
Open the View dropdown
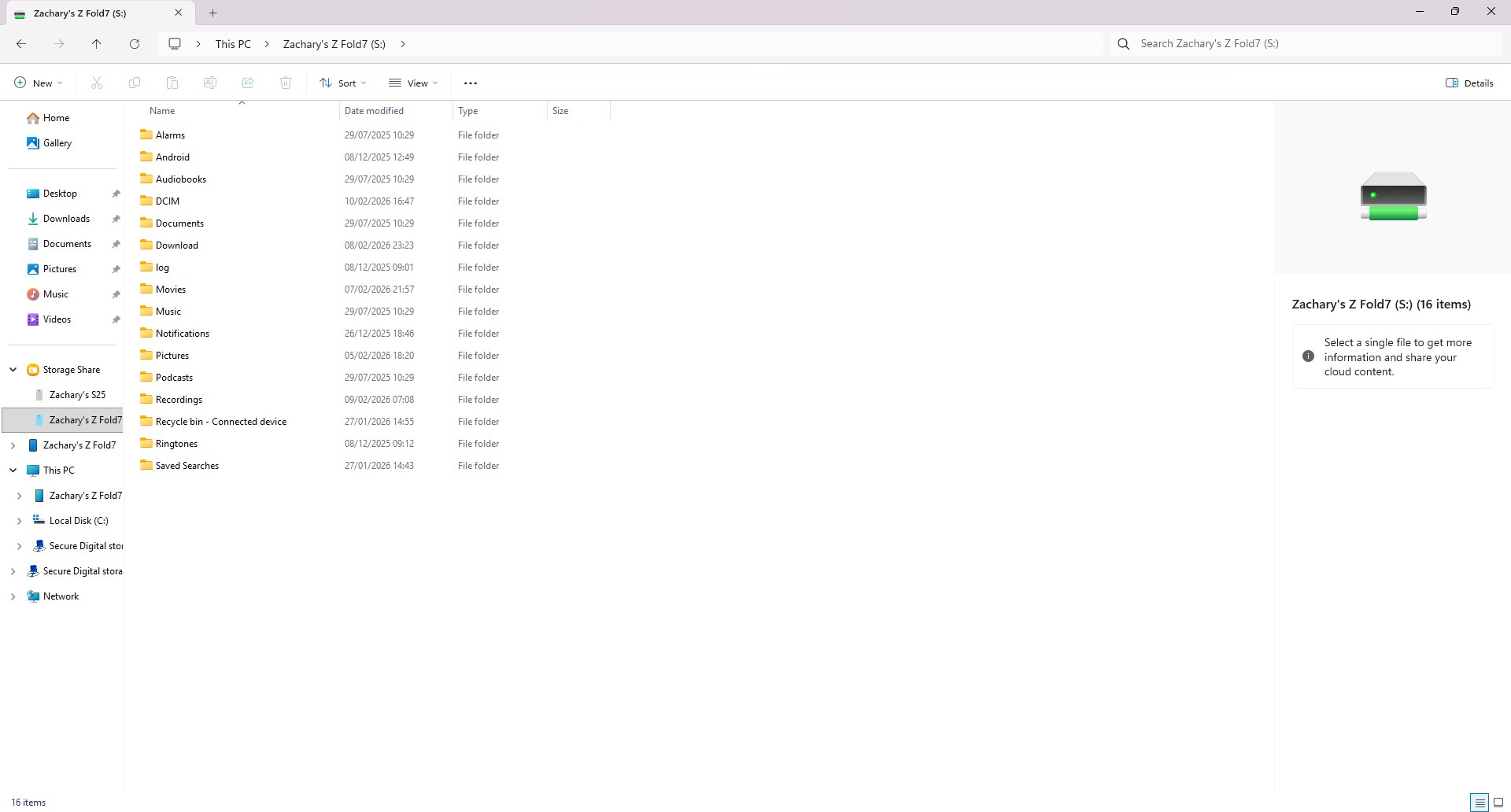pos(412,83)
